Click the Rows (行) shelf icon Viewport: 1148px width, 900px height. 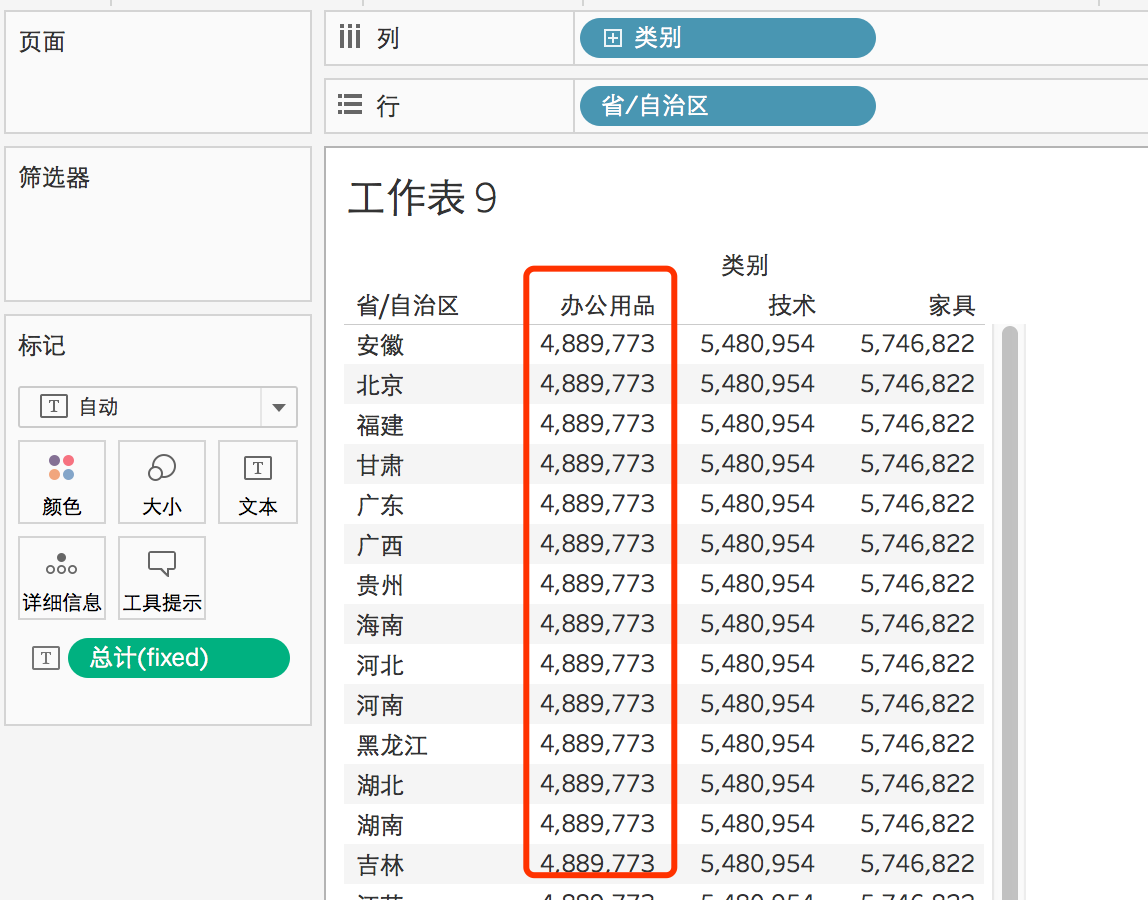pyautogui.click(x=350, y=105)
